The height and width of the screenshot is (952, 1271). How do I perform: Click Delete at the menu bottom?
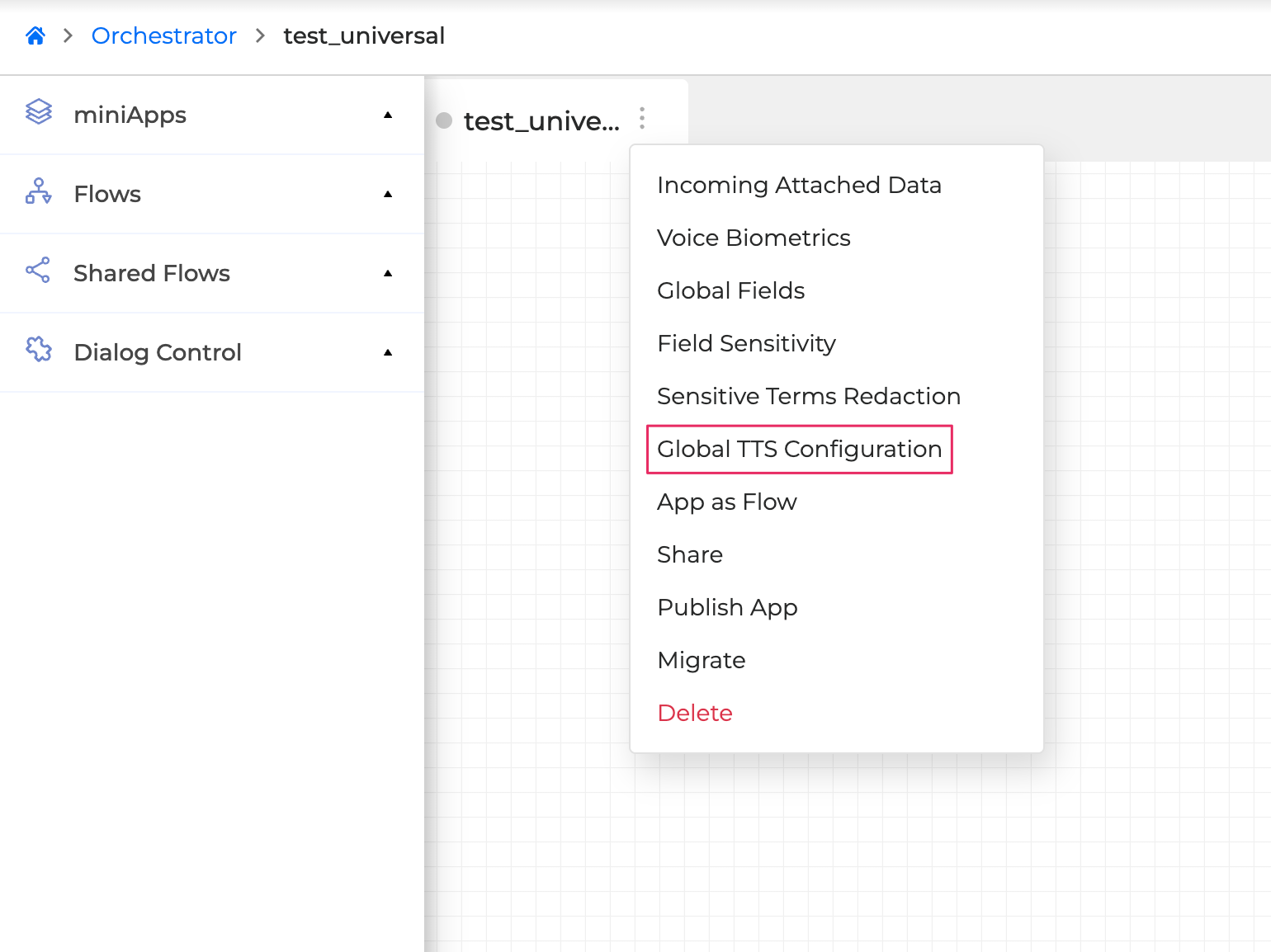[x=695, y=713]
